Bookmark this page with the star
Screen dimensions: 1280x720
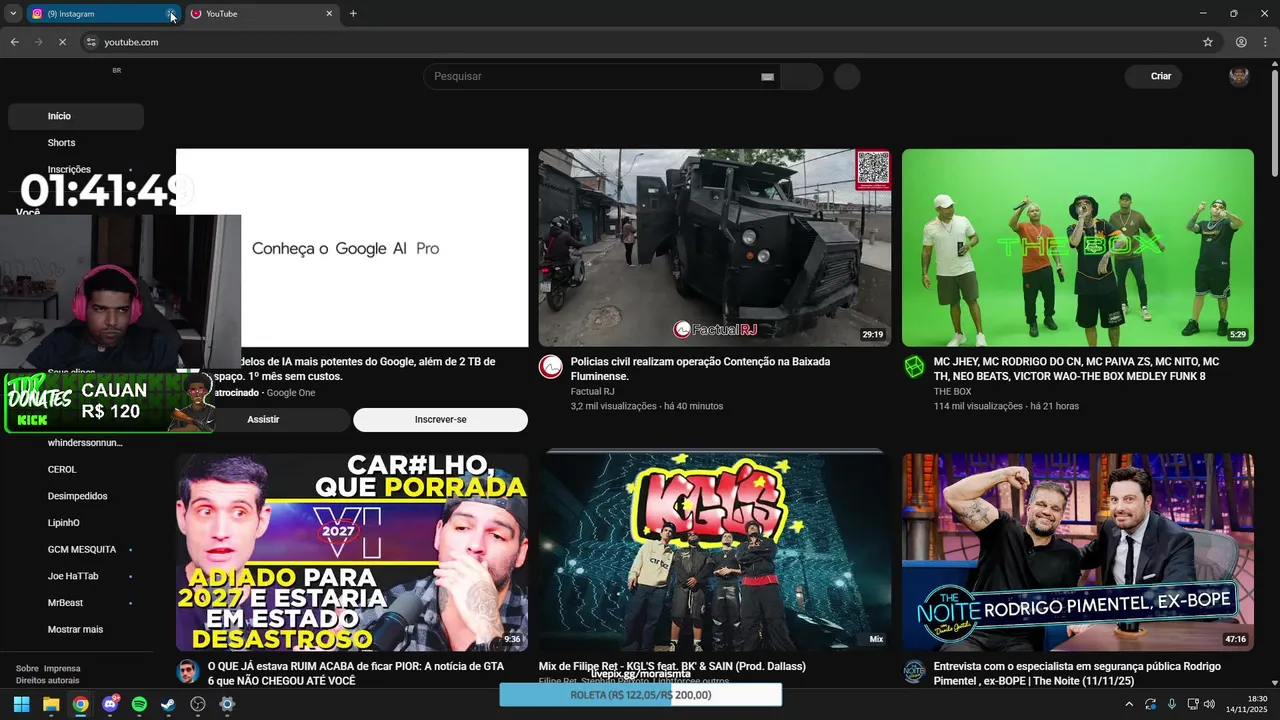[x=1208, y=42]
